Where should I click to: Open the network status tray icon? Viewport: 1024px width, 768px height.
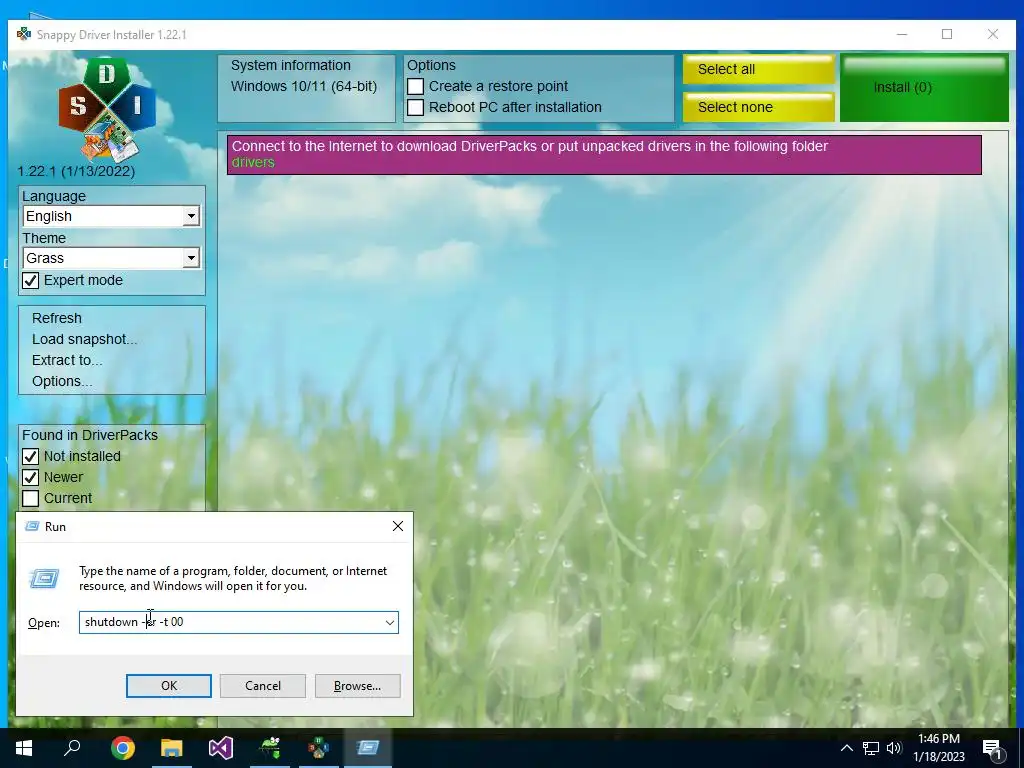pyautogui.click(x=871, y=748)
